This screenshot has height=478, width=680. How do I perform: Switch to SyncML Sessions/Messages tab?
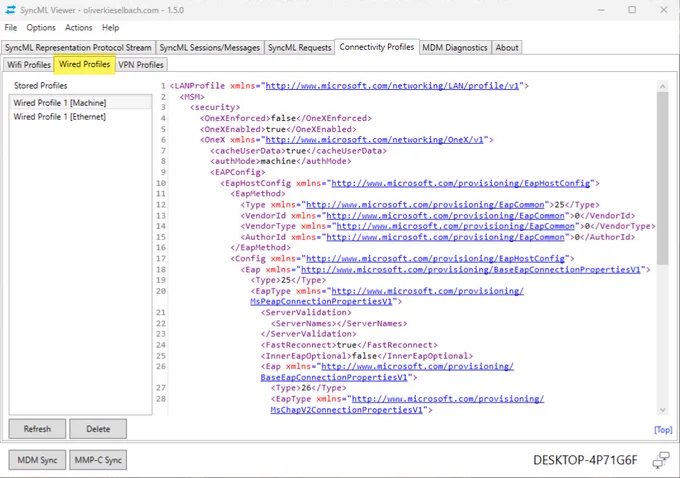(x=209, y=48)
